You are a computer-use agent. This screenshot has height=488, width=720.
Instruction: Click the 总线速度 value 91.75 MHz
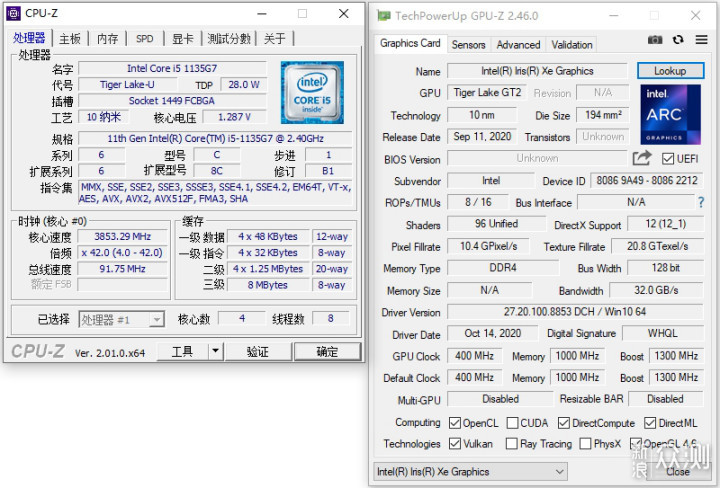[x=123, y=269]
